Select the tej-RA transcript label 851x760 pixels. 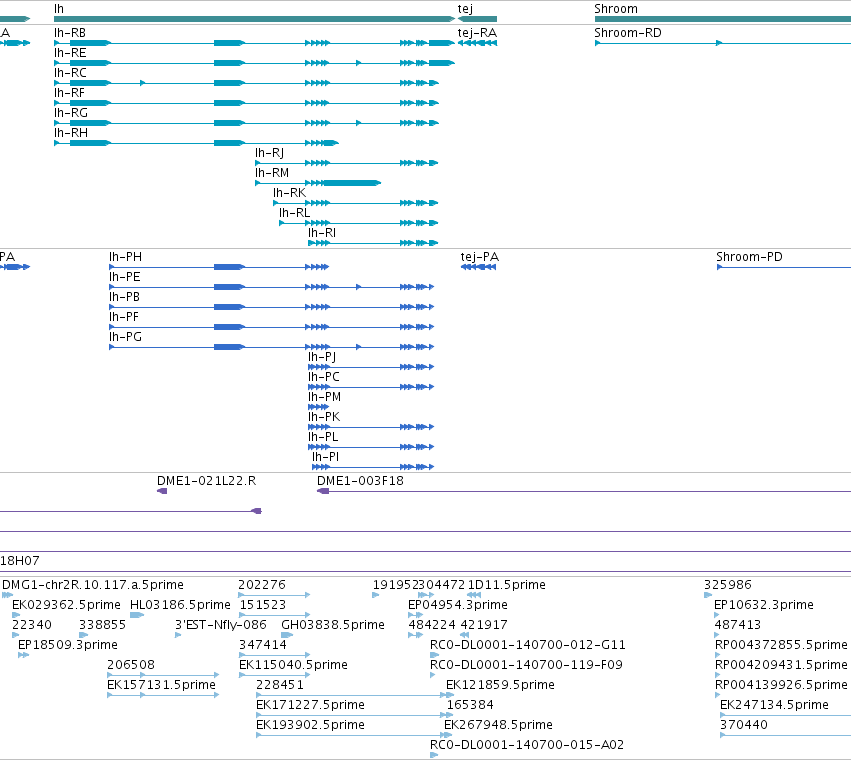pos(477,33)
